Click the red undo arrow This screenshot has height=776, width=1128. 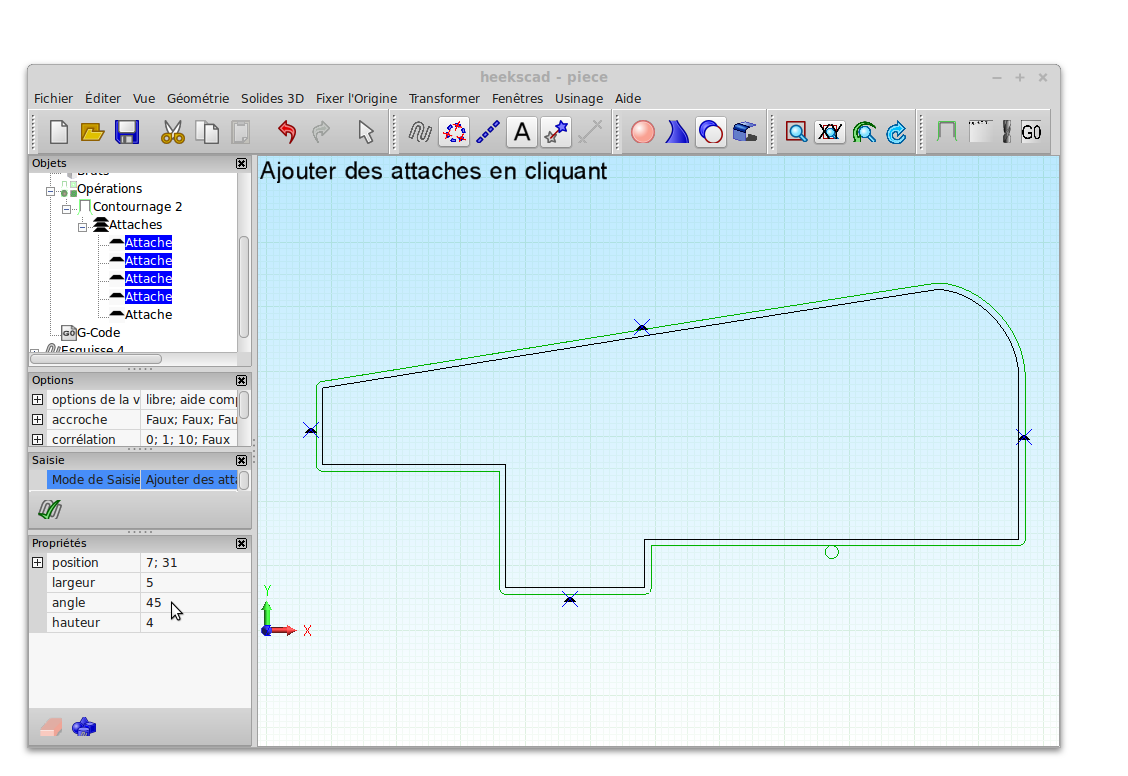[x=287, y=132]
